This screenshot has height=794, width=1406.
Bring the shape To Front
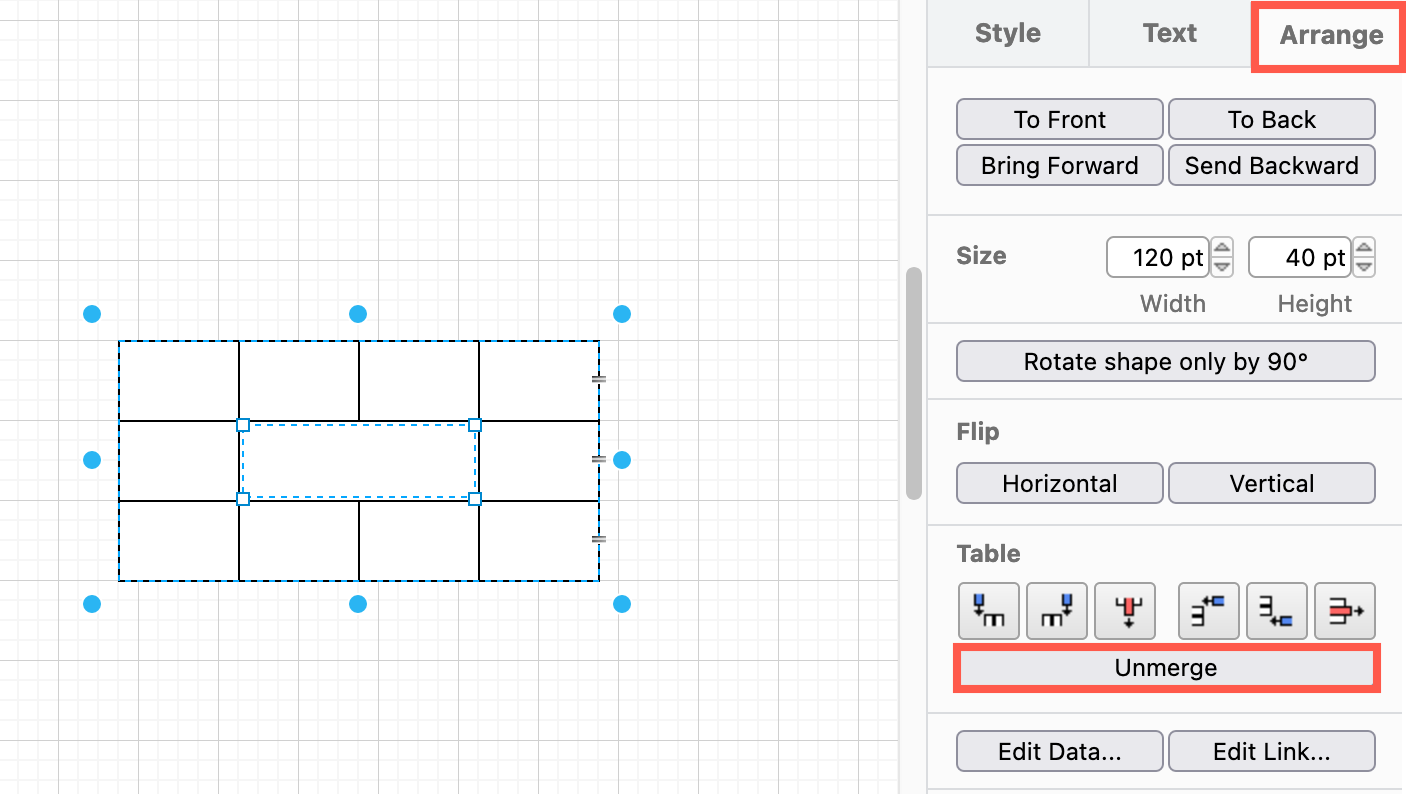[x=1059, y=119]
